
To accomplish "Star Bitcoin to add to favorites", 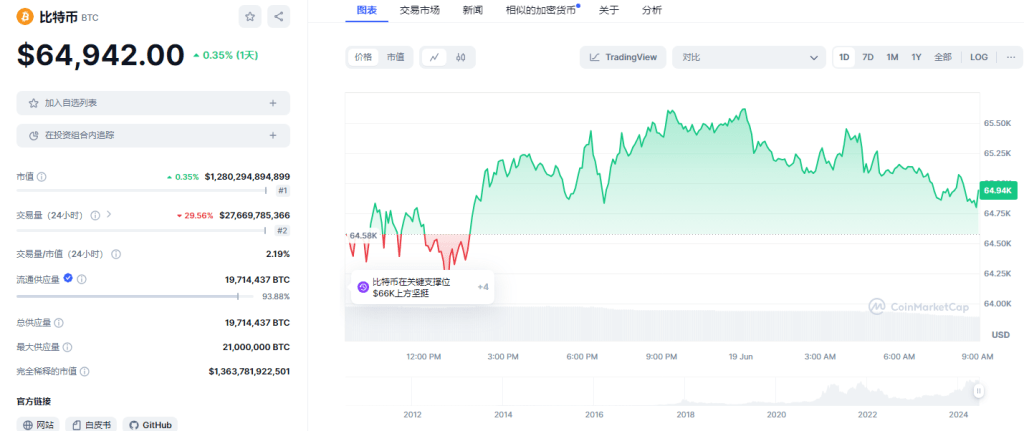I will point(250,17).
